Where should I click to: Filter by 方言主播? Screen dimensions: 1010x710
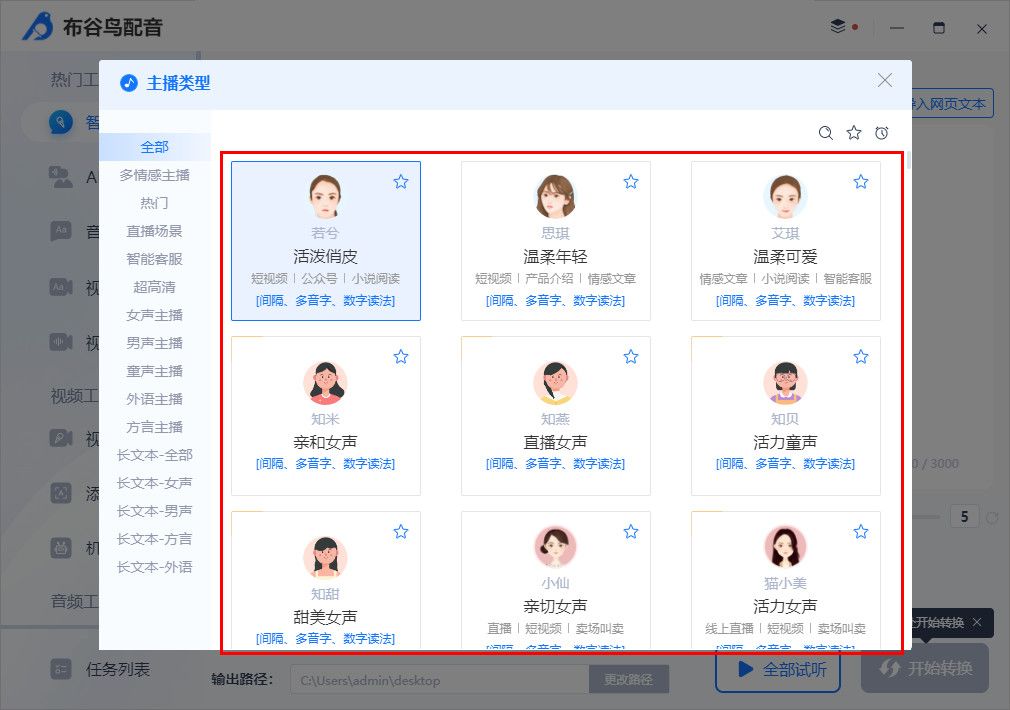155,427
